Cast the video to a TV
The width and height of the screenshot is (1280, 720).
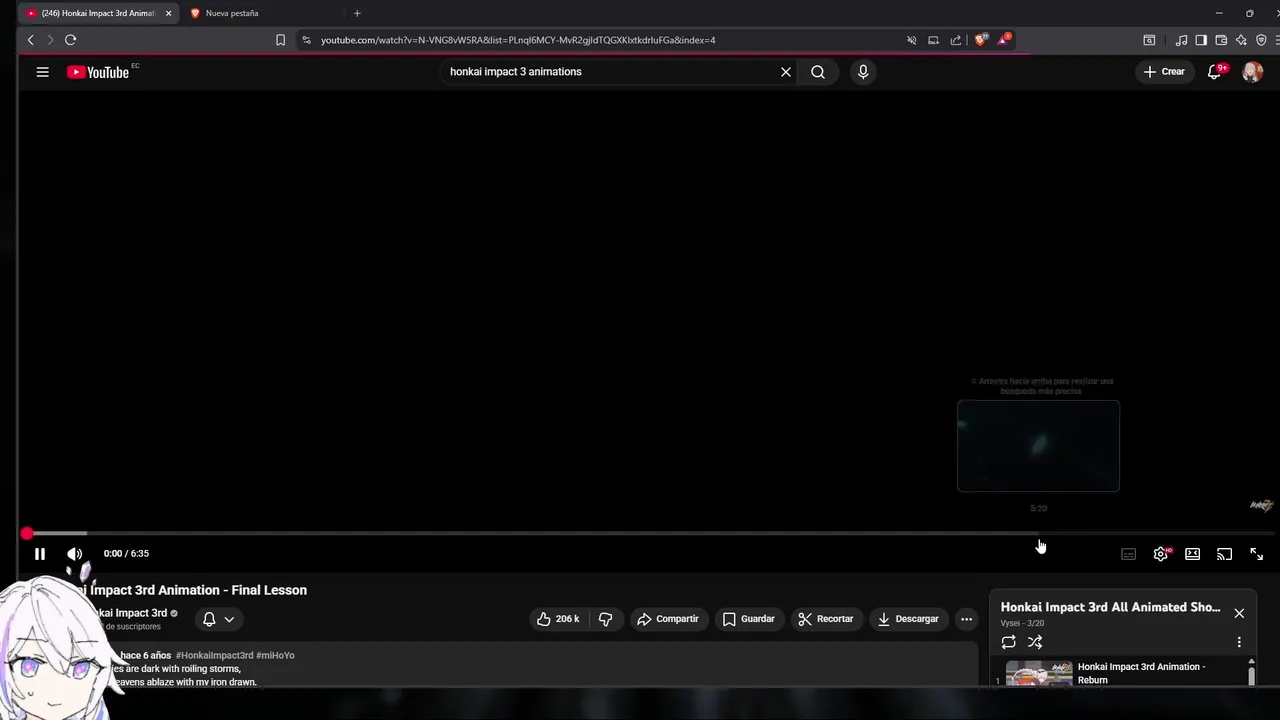point(1224,554)
